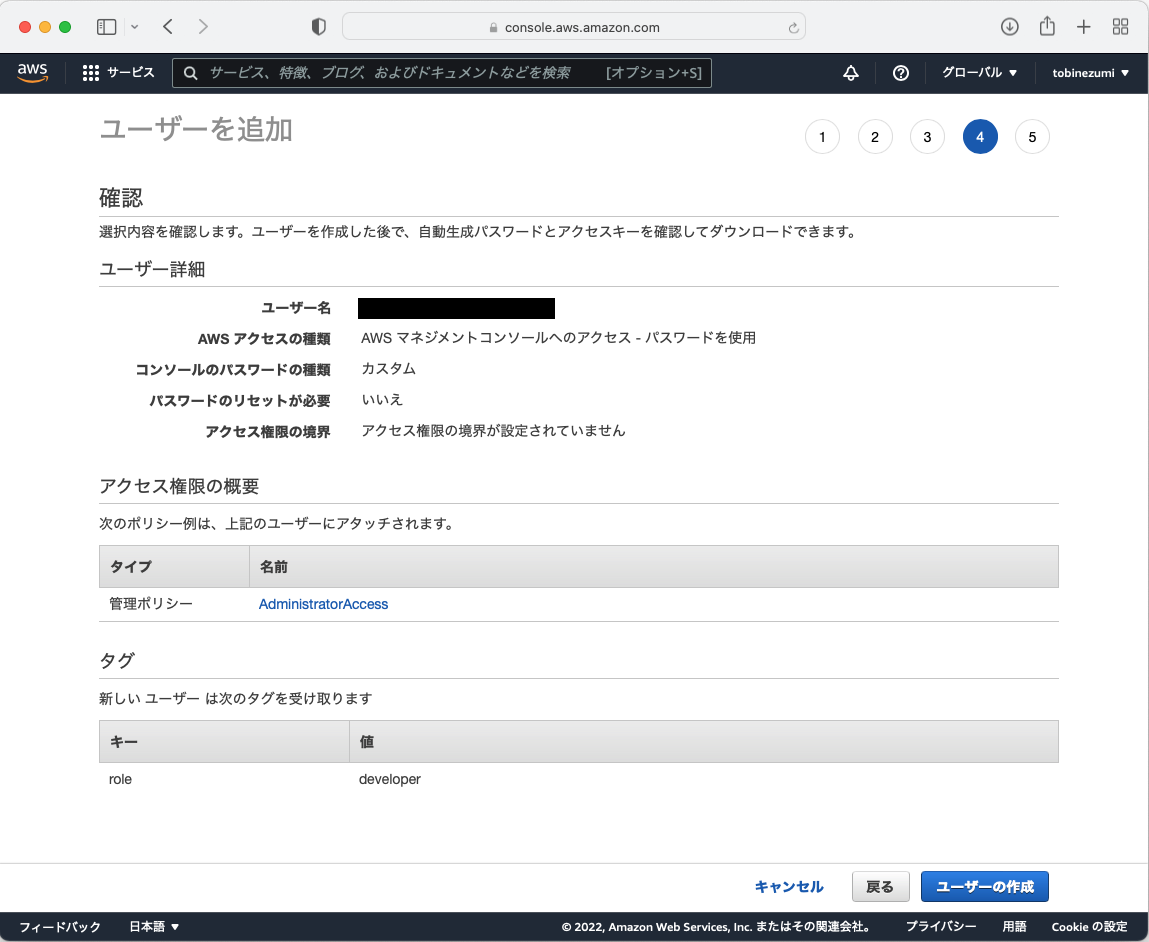This screenshot has width=1149, height=942.
Task: Open Safari privacy shield icon
Action: (318, 27)
